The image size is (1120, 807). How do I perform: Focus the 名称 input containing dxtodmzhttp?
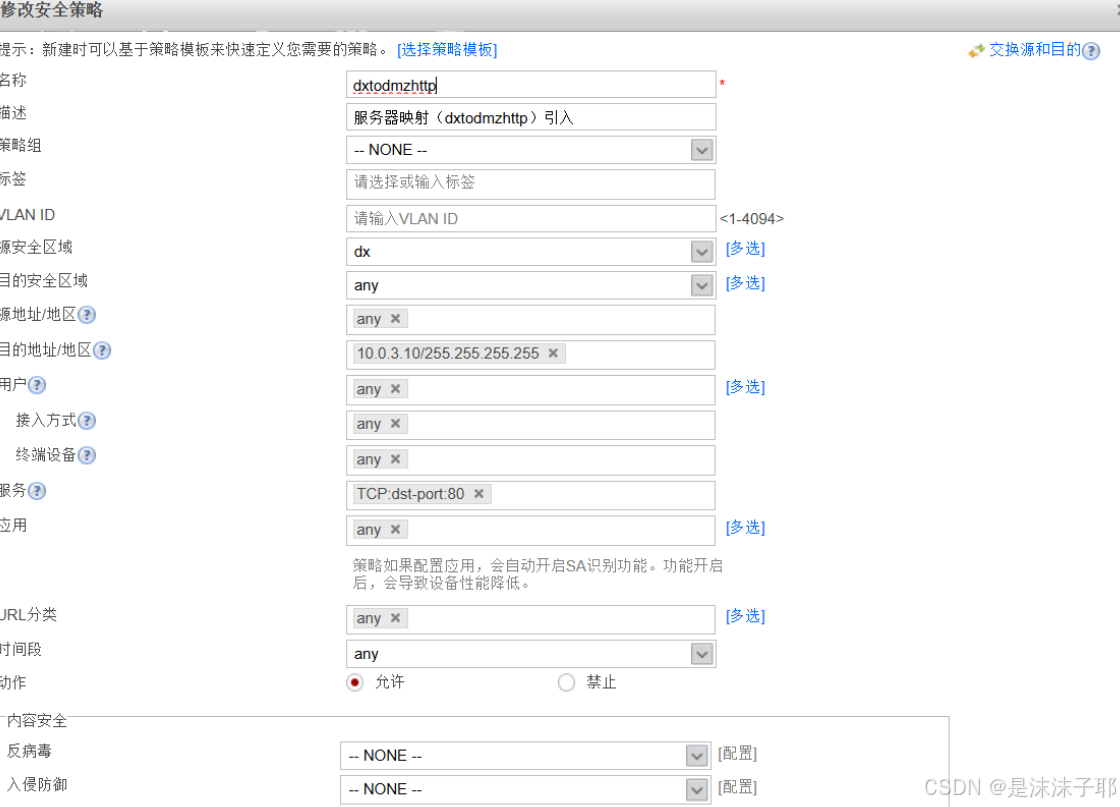pyautogui.click(x=531, y=85)
